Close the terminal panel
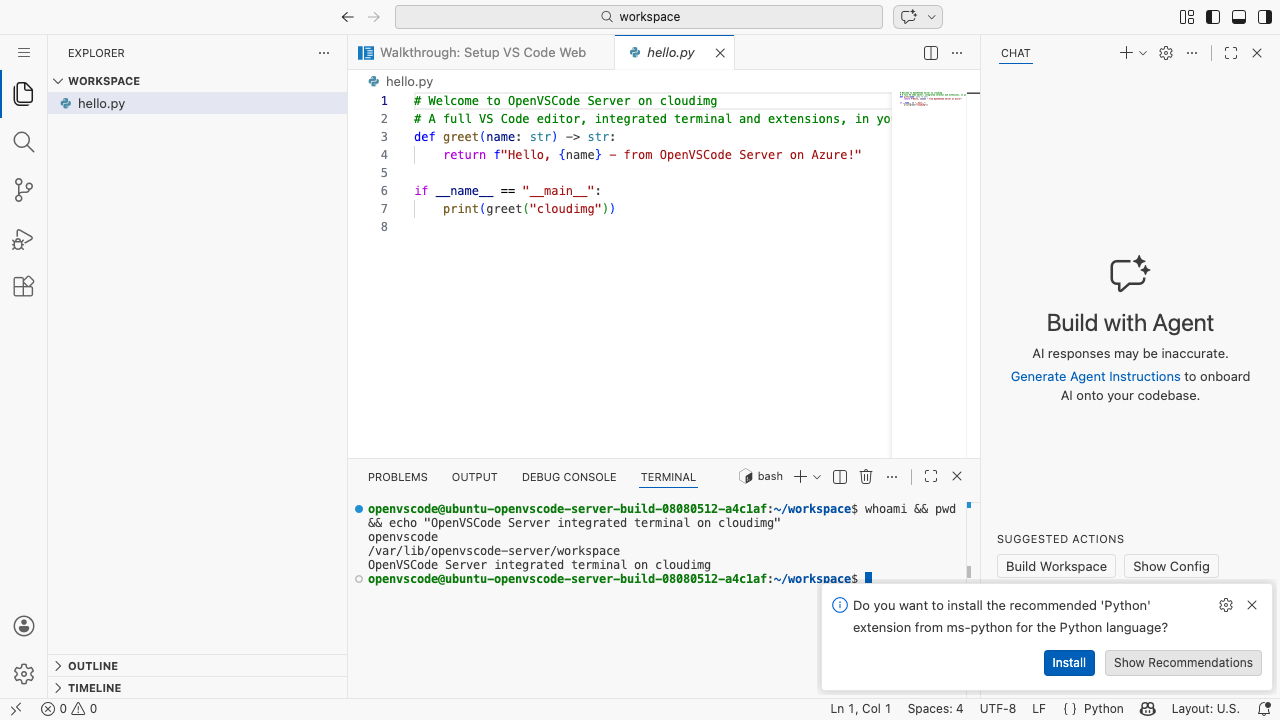Viewport: 1280px width, 720px height. 957,477
